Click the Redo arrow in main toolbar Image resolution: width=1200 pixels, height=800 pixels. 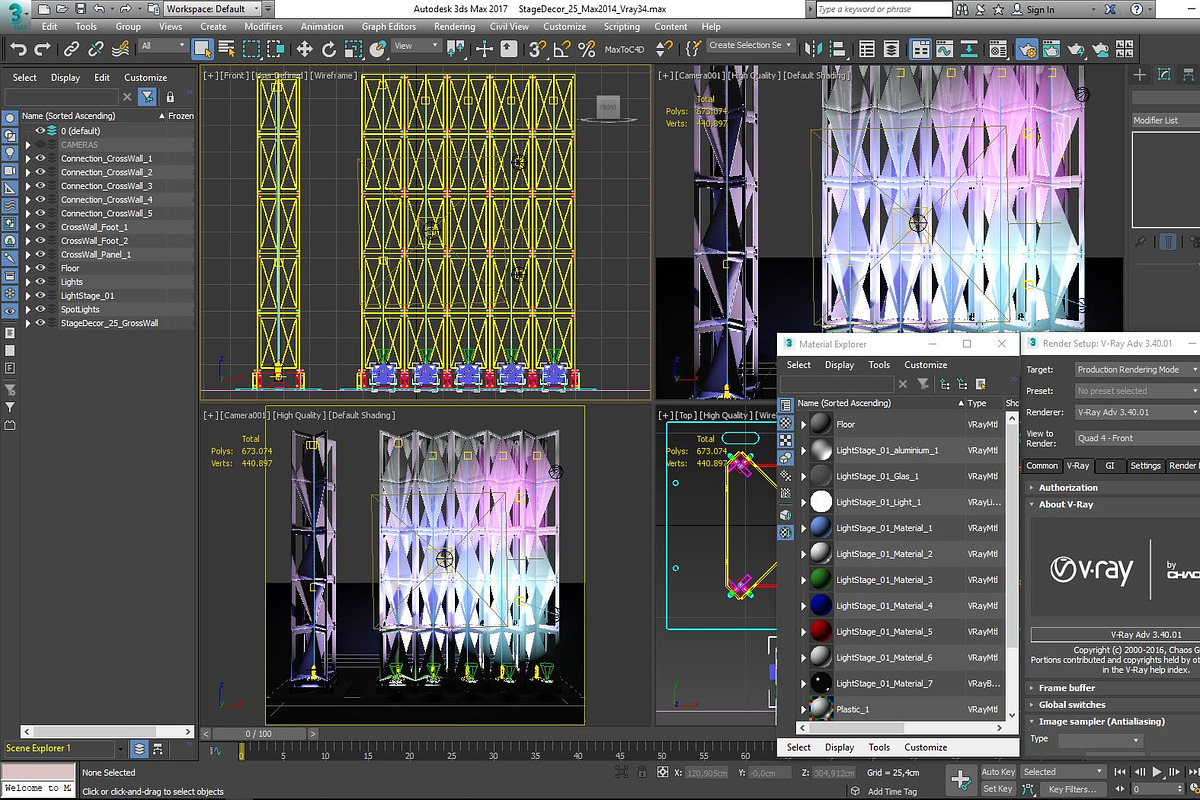point(43,48)
